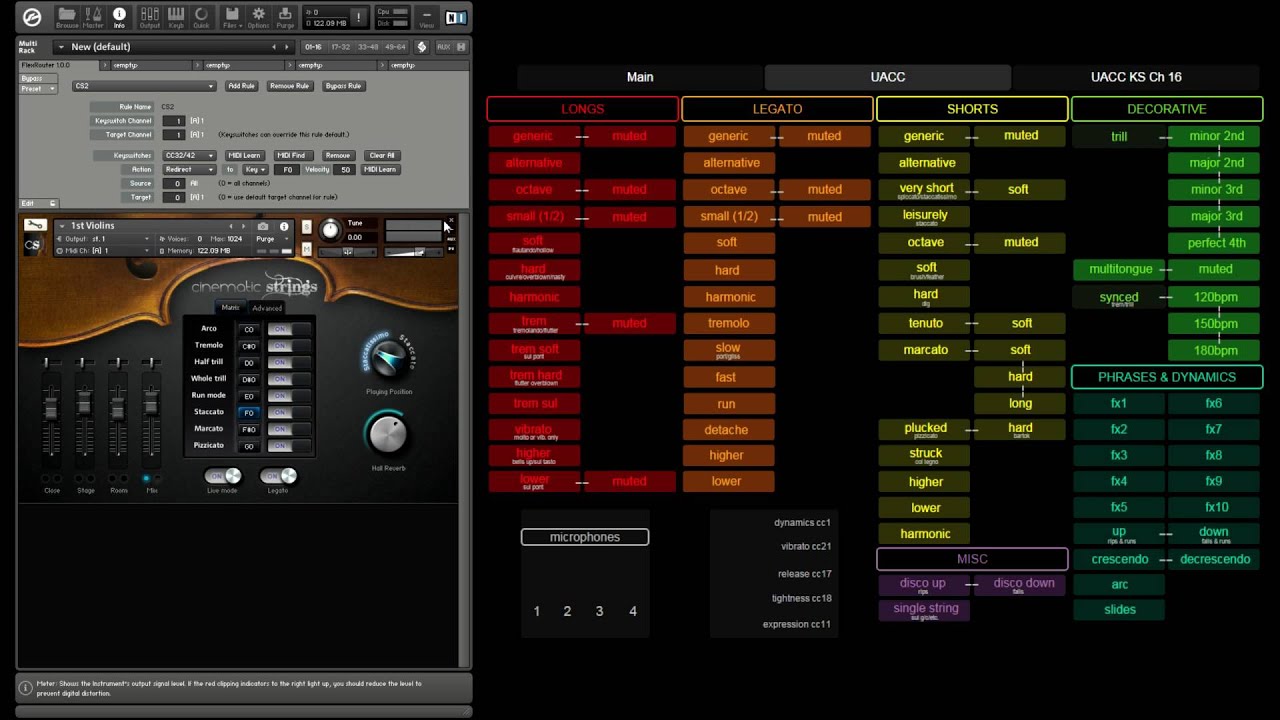
Task: Click the Native Instruments NI logo
Action: pyautogui.click(x=456, y=17)
